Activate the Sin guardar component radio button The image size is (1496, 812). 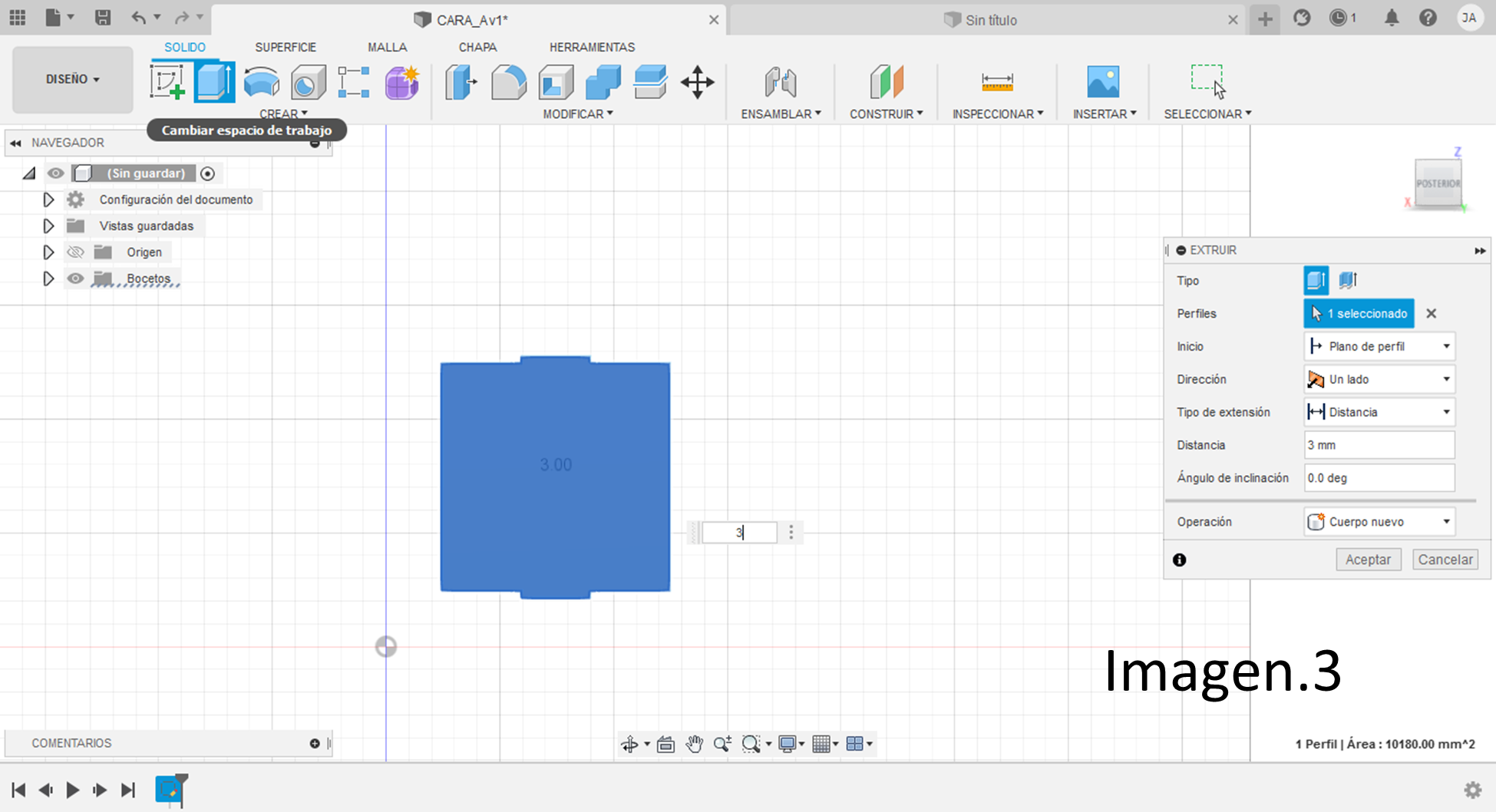(x=207, y=173)
